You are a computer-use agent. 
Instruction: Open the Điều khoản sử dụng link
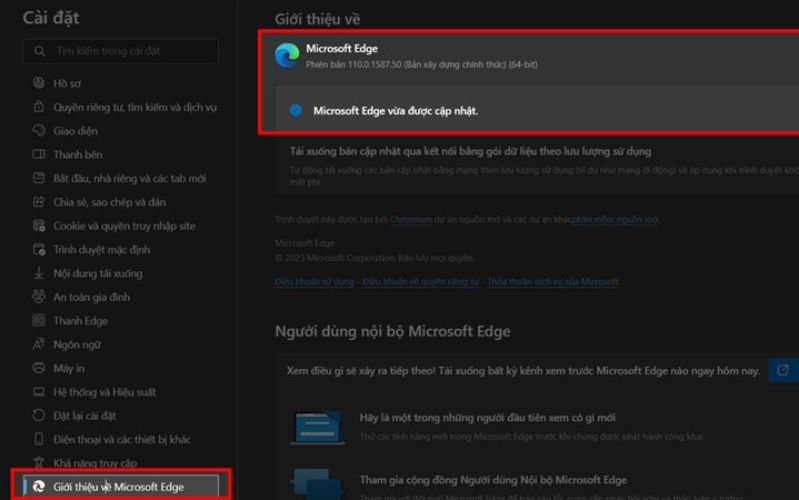click(x=314, y=282)
